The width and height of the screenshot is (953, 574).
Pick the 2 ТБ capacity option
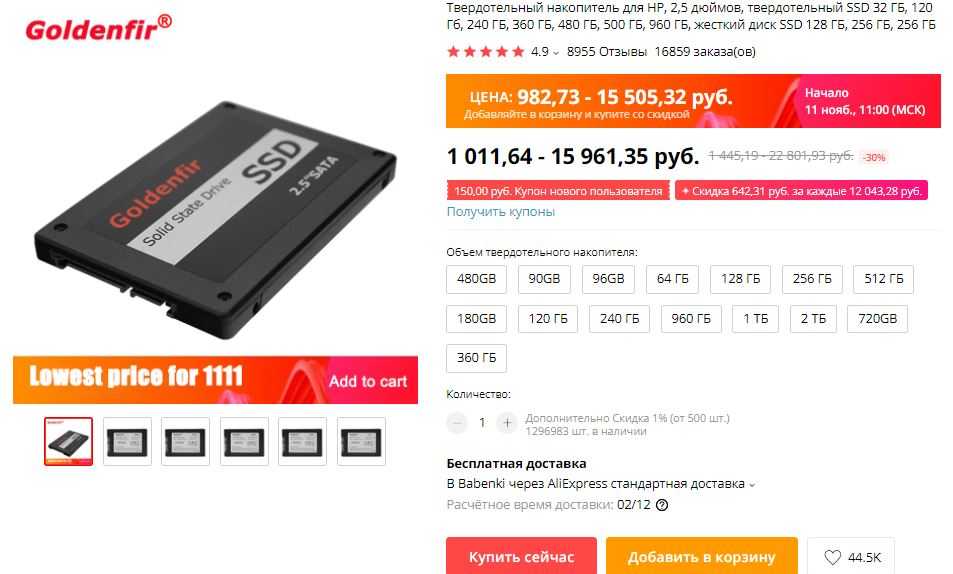[813, 319]
